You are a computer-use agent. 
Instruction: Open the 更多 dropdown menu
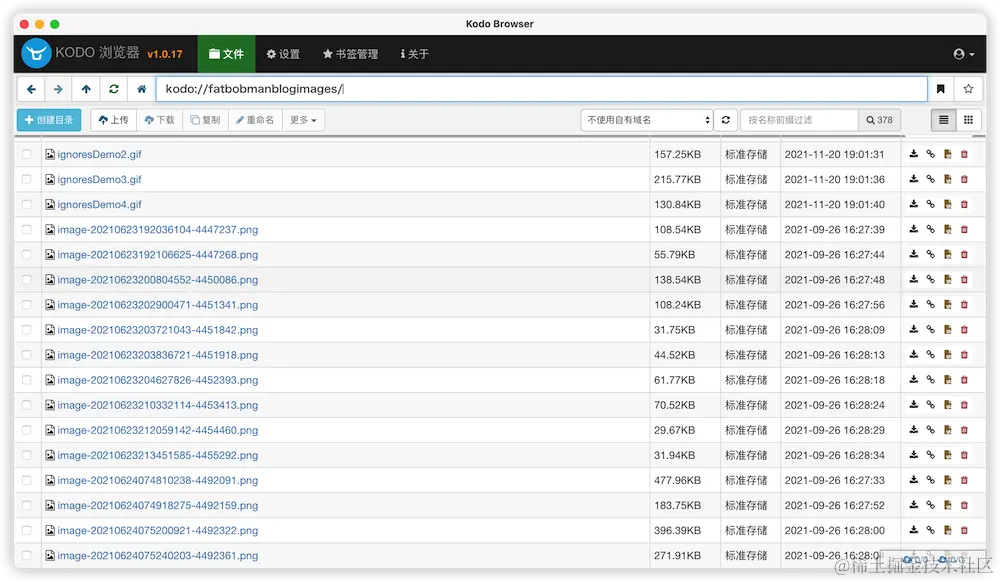tap(304, 120)
